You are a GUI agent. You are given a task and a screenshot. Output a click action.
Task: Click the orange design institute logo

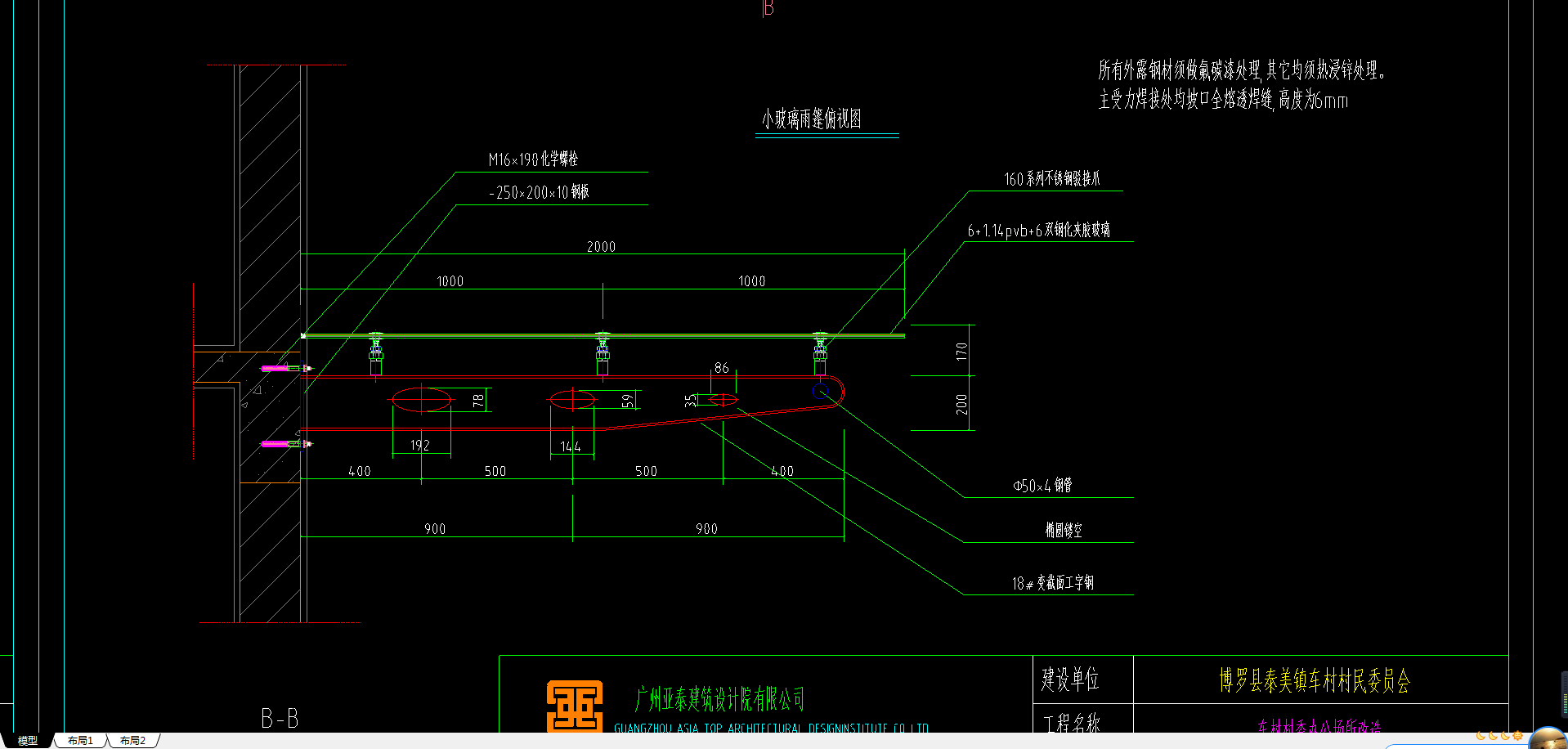575,705
